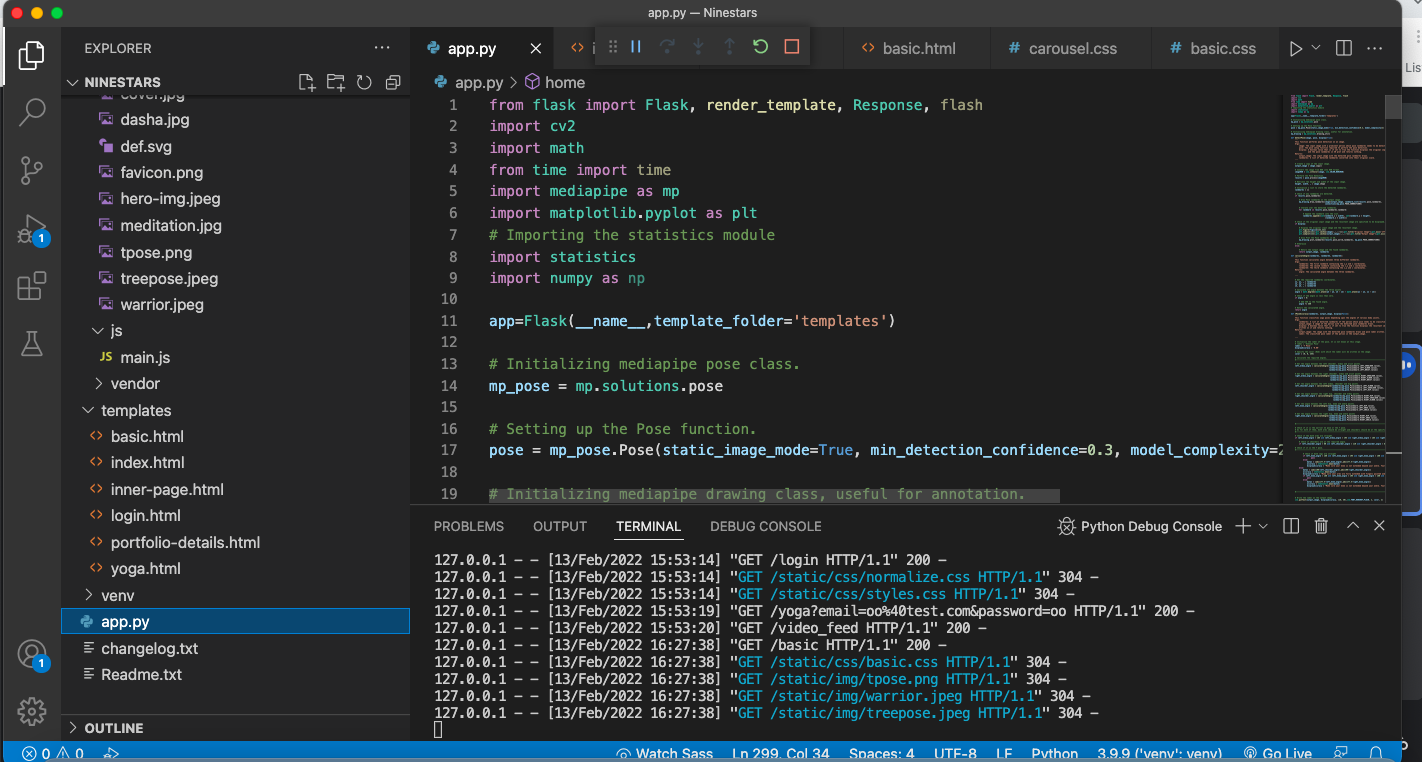Click the New File icon in Explorer
This screenshot has height=762, width=1422.
pos(307,82)
